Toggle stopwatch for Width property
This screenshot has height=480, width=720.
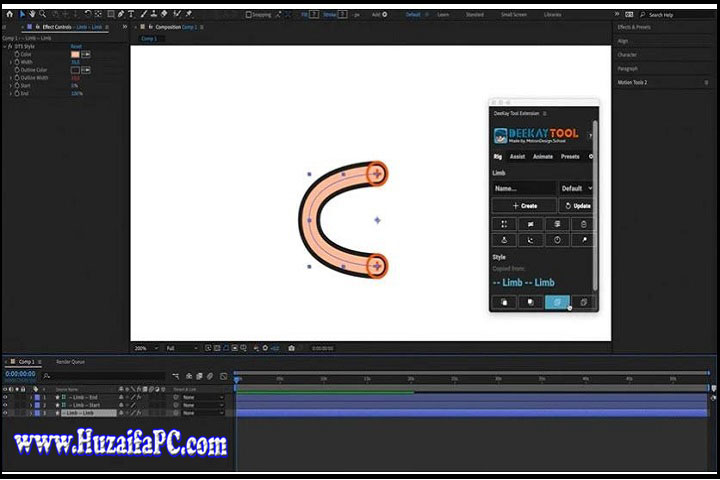coord(17,62)
